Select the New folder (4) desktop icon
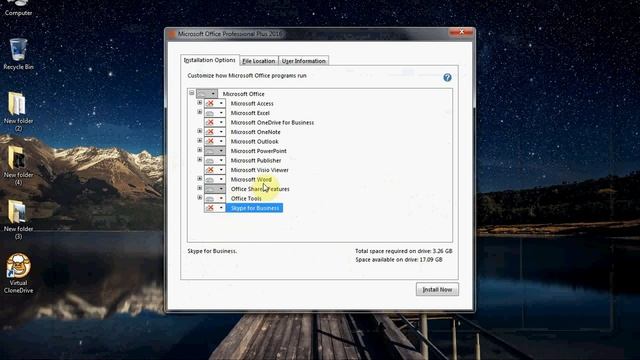 pos(18,165)
